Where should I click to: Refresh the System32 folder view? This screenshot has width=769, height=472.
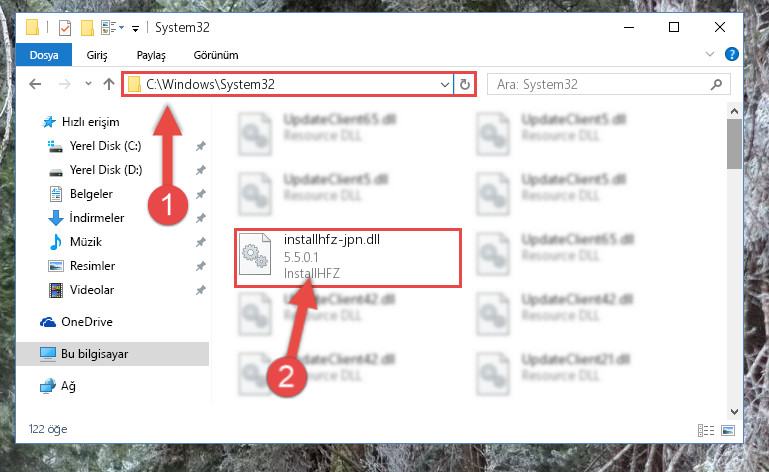[x=464, y=84]
